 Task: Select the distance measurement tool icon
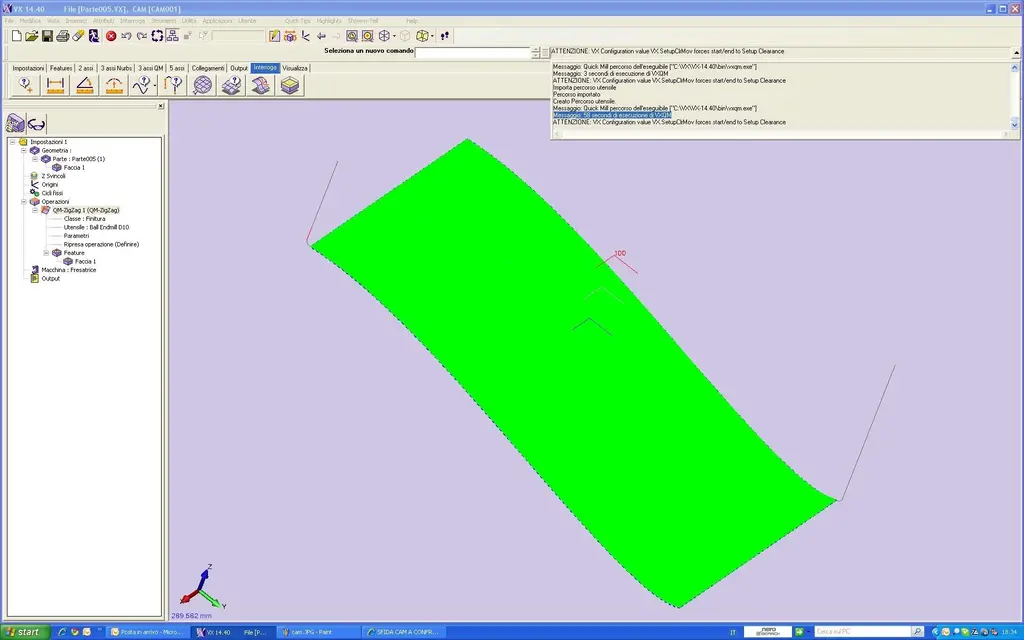click(x=56, y=85)
